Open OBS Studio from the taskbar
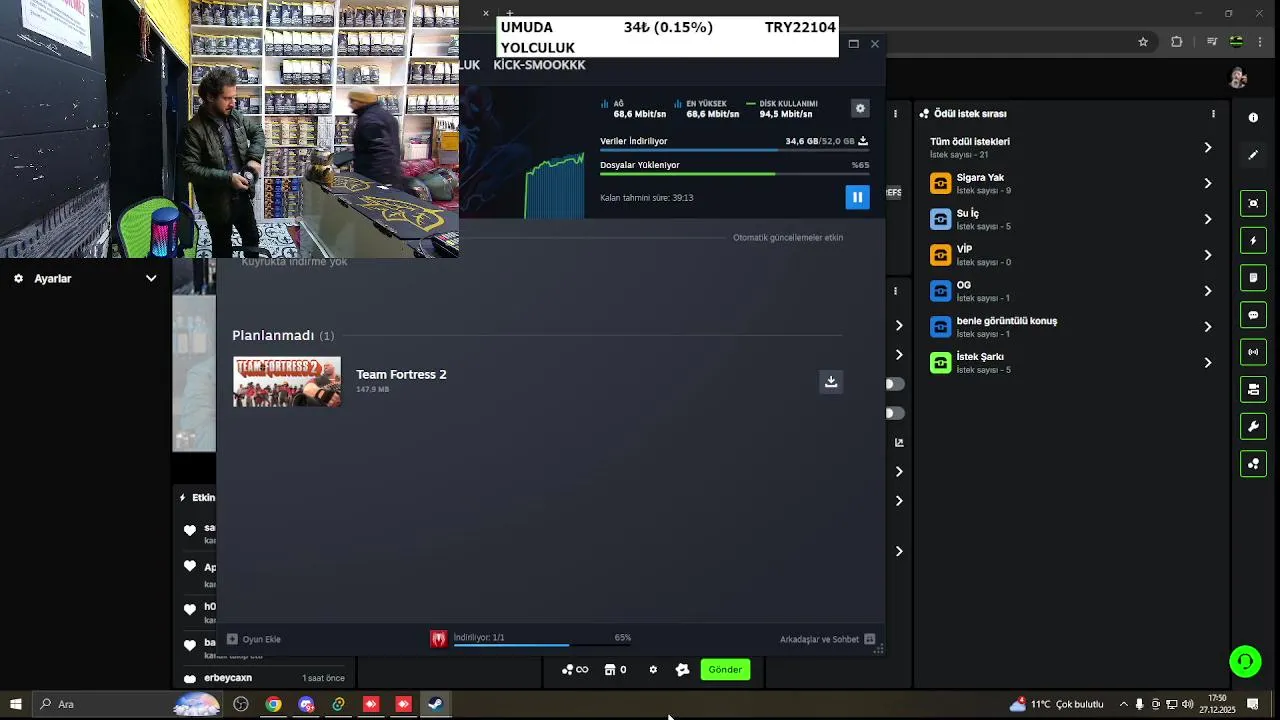Viewport: 1280px width, 720px height. [241, 704]
